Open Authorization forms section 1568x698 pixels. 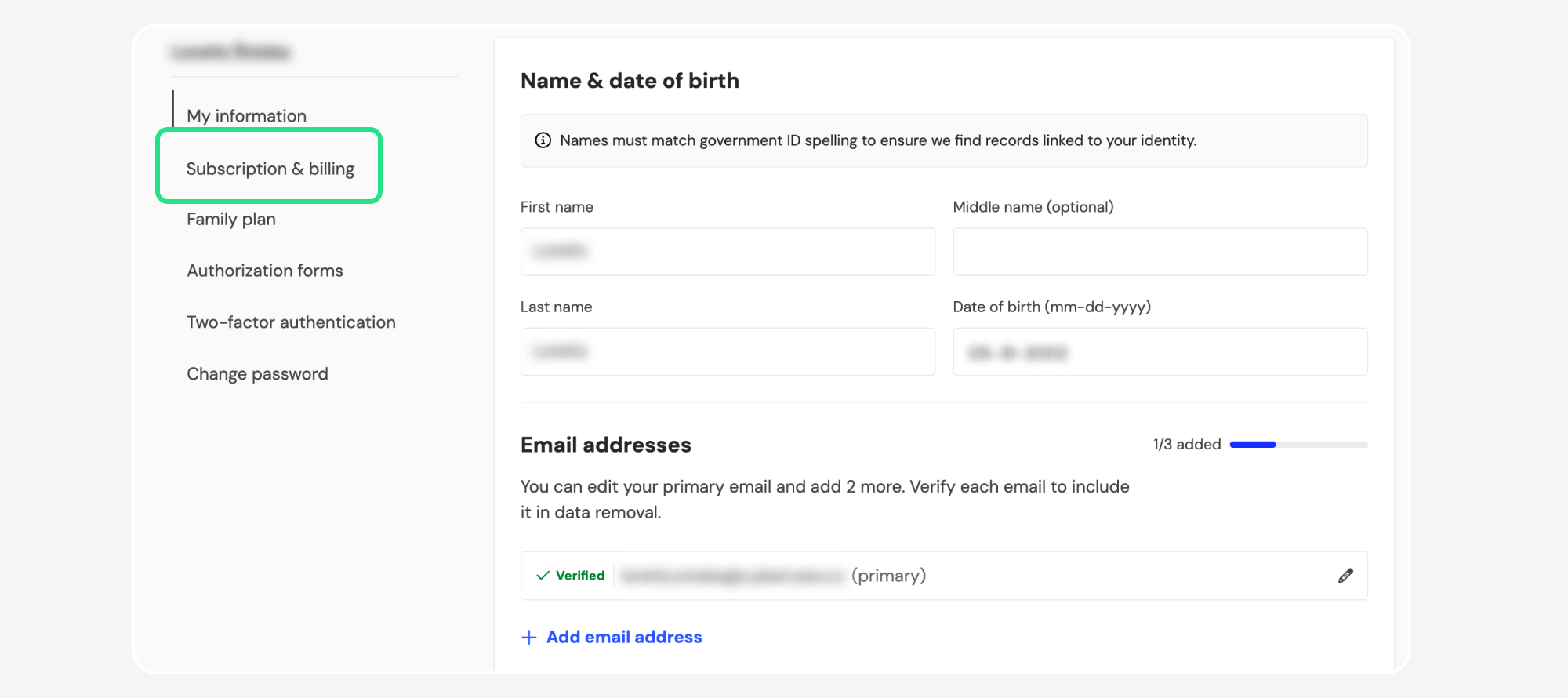coord(265,271)
